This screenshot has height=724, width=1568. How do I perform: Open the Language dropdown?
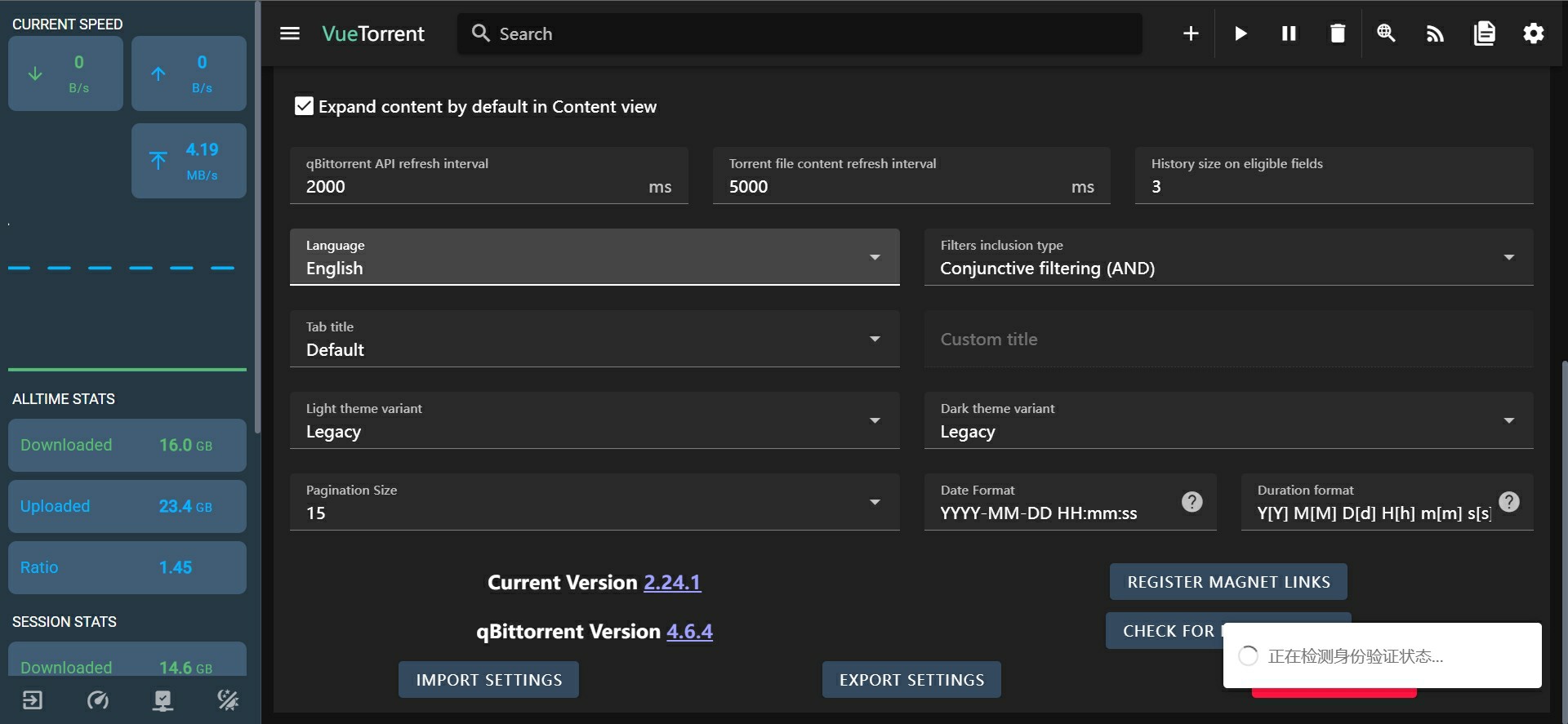click(x=594, y=257)
